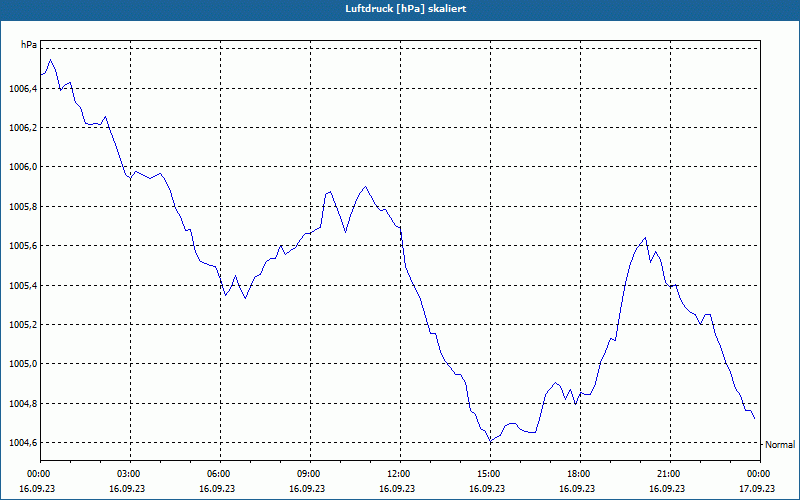Click the 16.09.23 date beneath 12:00
The height and width of the screenshot is (500, 800).
pos(397,488)
